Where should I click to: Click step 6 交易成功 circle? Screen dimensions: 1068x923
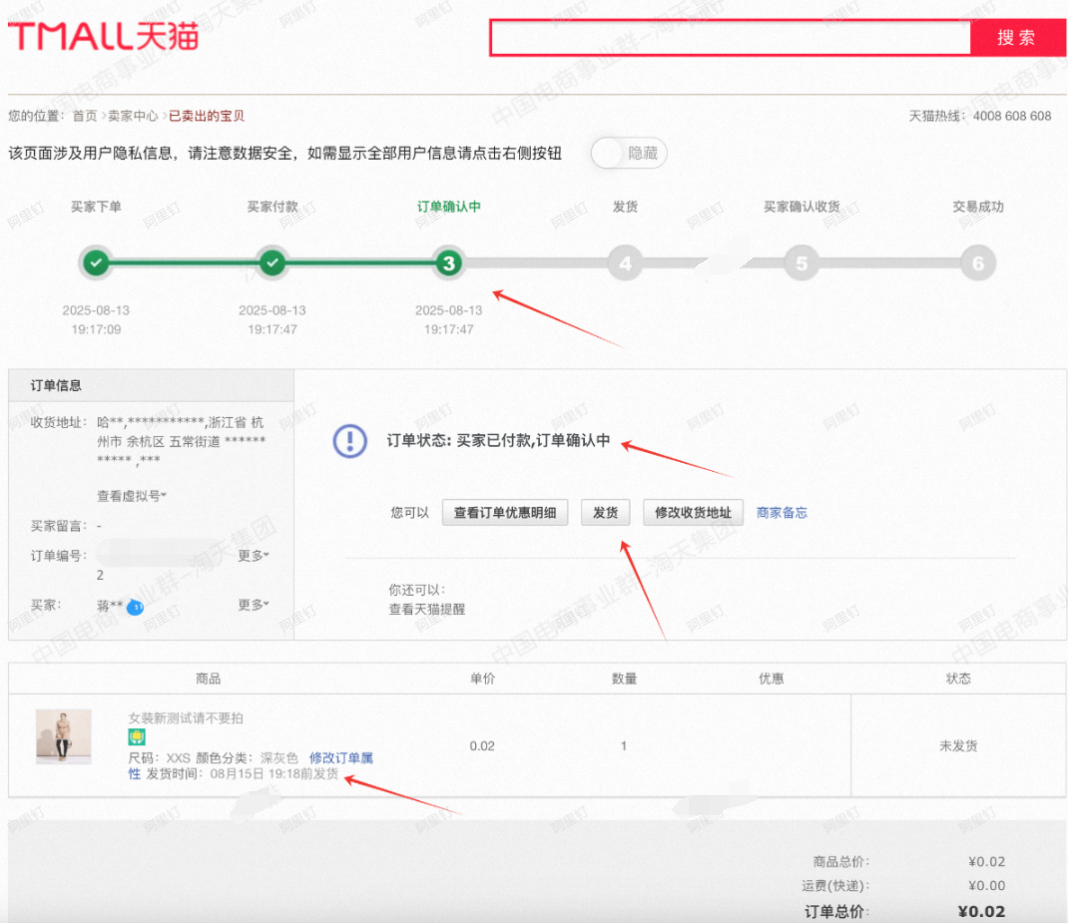[978, 263]
